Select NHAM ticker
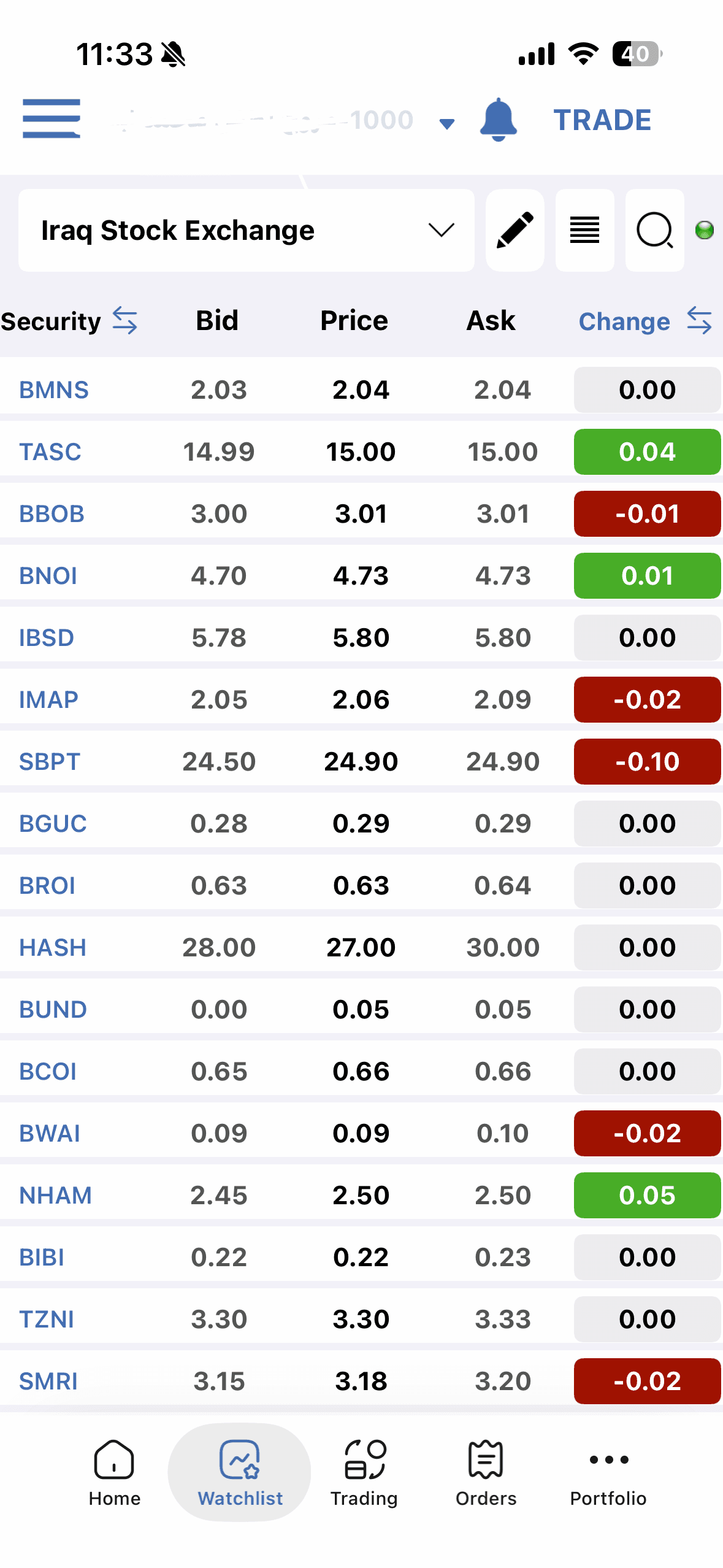The width and height of the screenshot is (723, 1568). tap(55, 1195)
